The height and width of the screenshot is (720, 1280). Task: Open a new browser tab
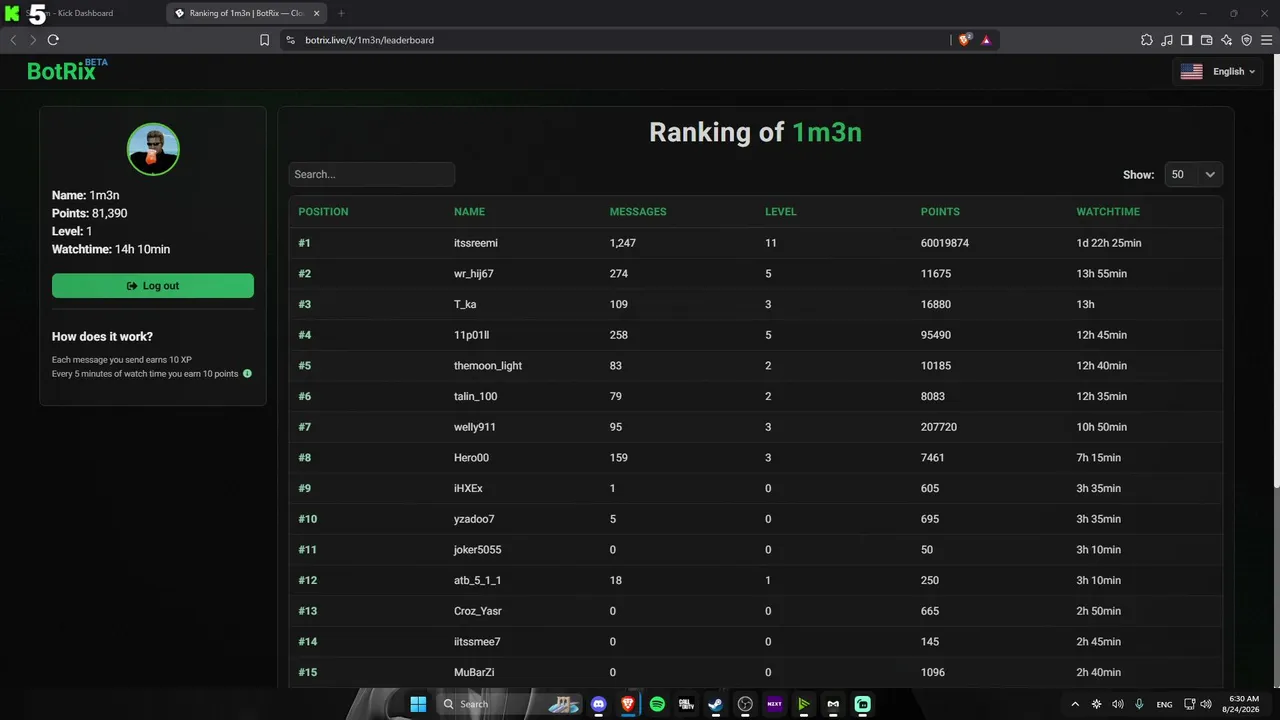(x=341, y=13)
